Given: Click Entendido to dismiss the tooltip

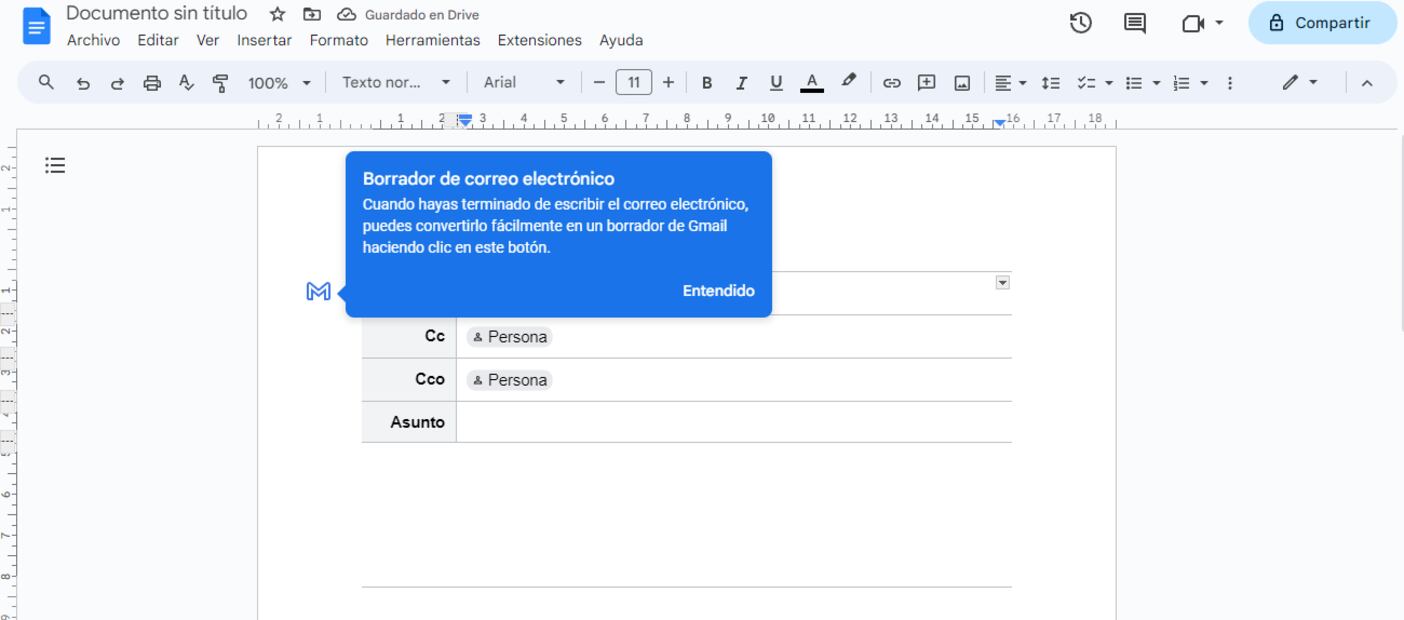Looking at the screenshot, I should tap(718, 291).
